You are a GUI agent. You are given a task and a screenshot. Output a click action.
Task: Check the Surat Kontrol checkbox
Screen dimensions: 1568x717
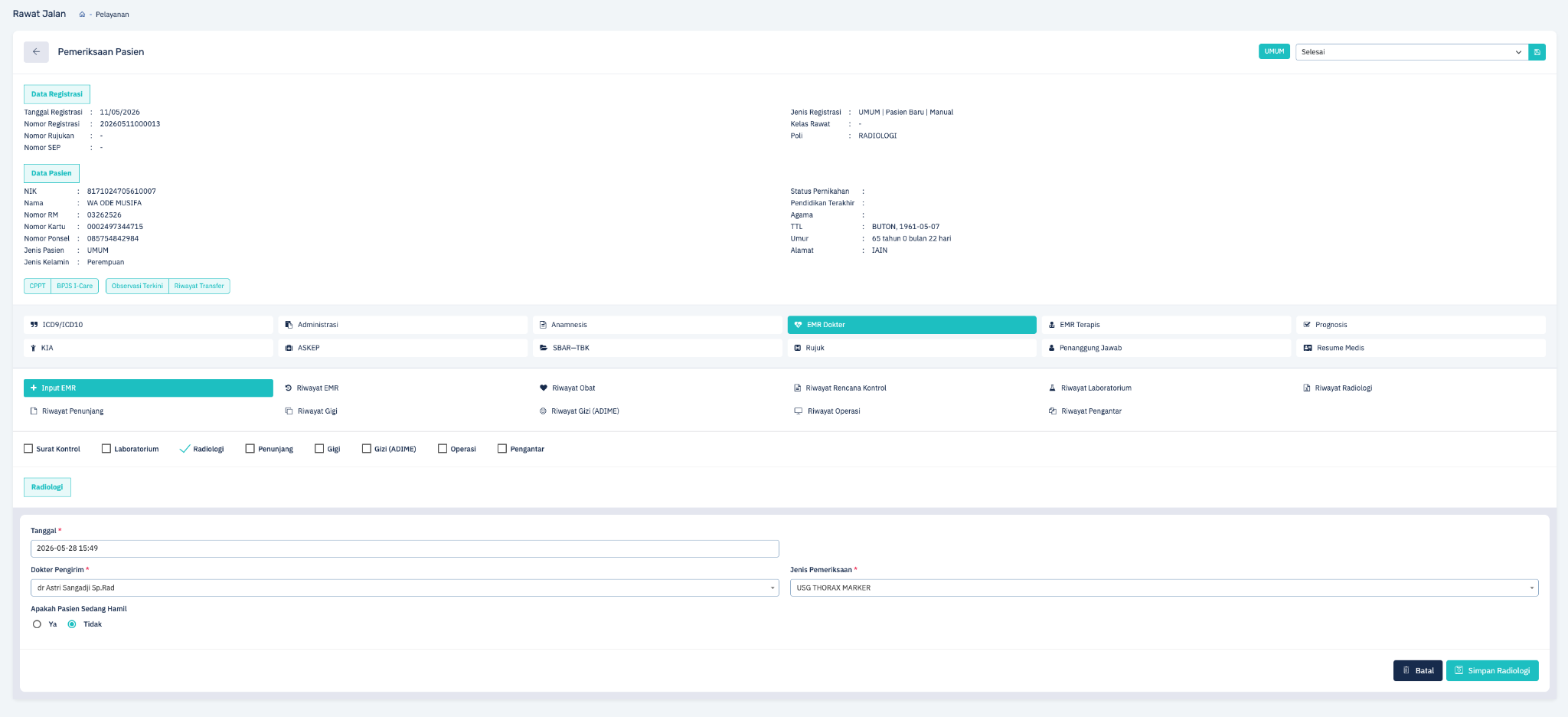(x=28, y=449)
